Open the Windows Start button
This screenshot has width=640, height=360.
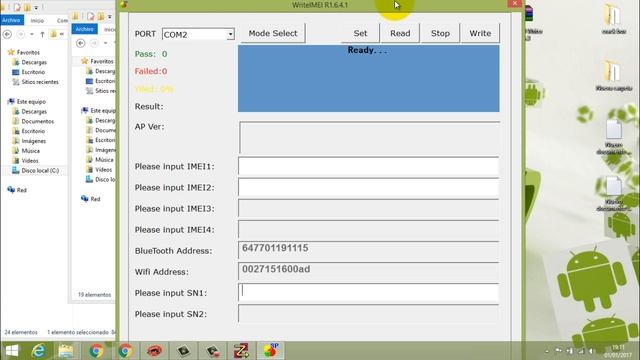[11, 351]
